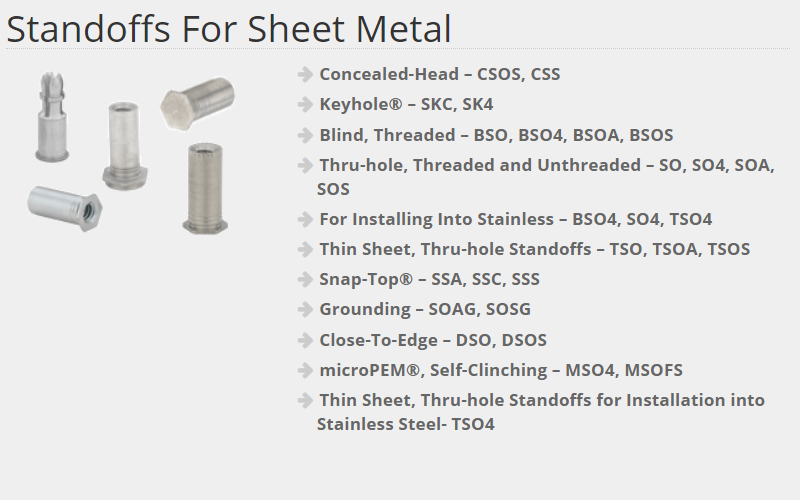Open Close-To-Edge – DSO, DSOS link
Viewport: 800px width, 500px height.
pyautogui.click(x=433, y=340)
